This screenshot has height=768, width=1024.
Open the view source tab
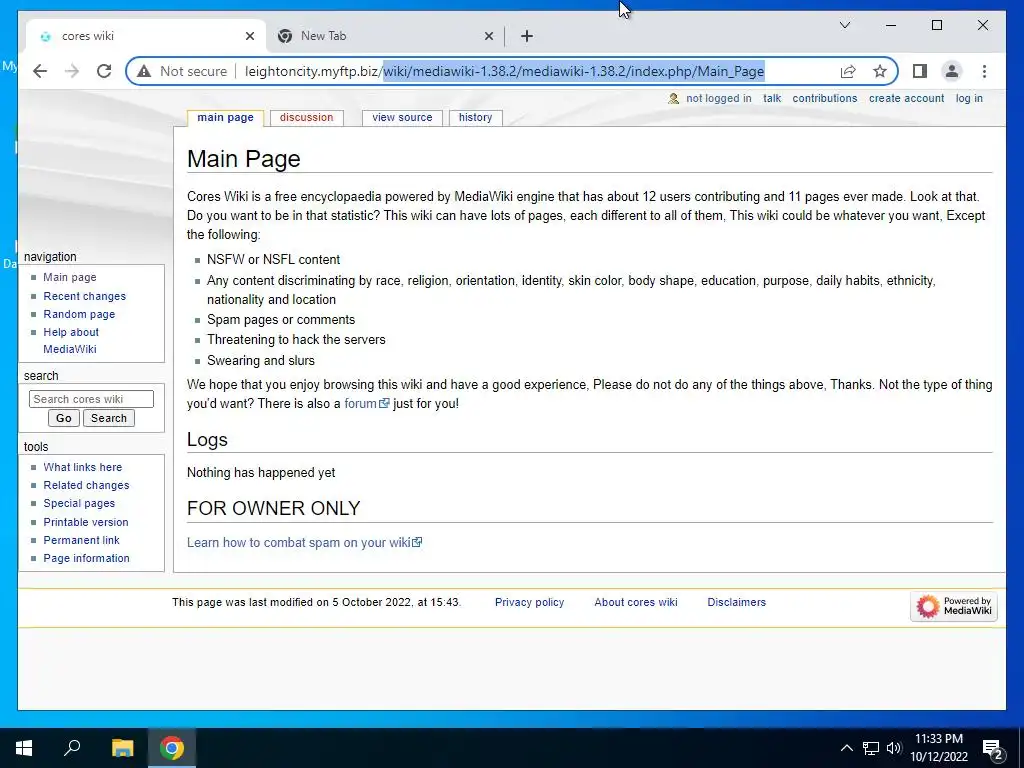402,118
